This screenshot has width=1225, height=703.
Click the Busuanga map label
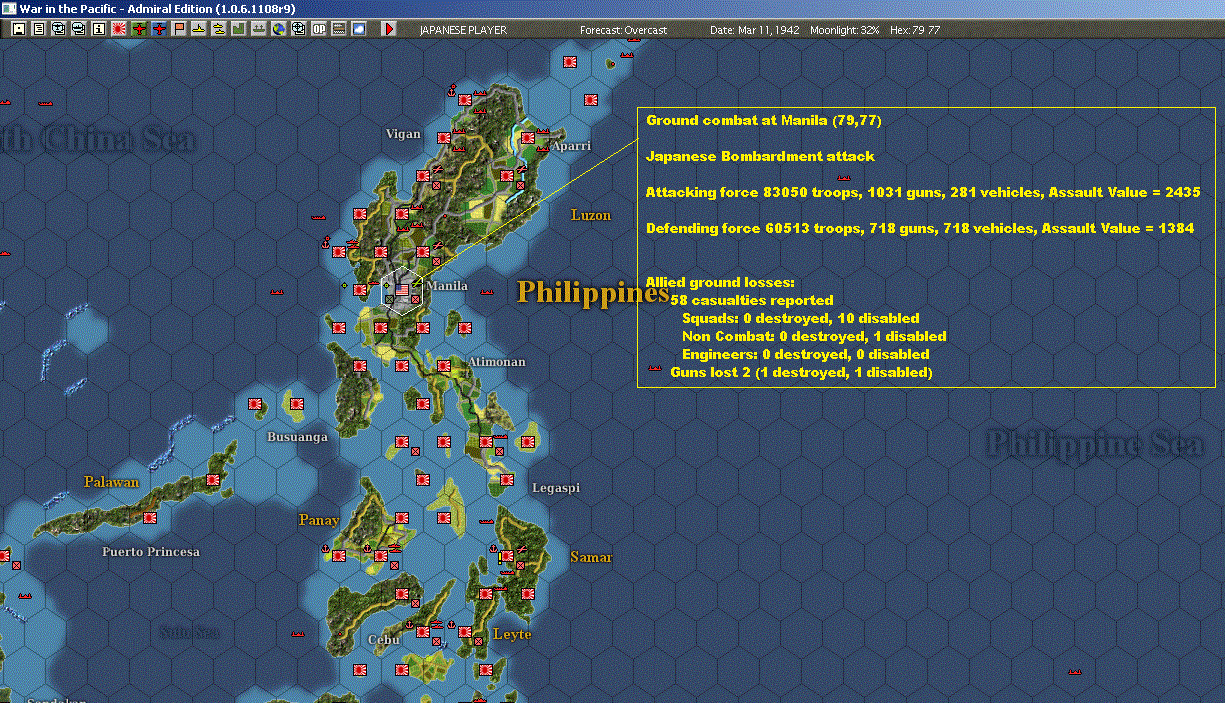[297, 437]
